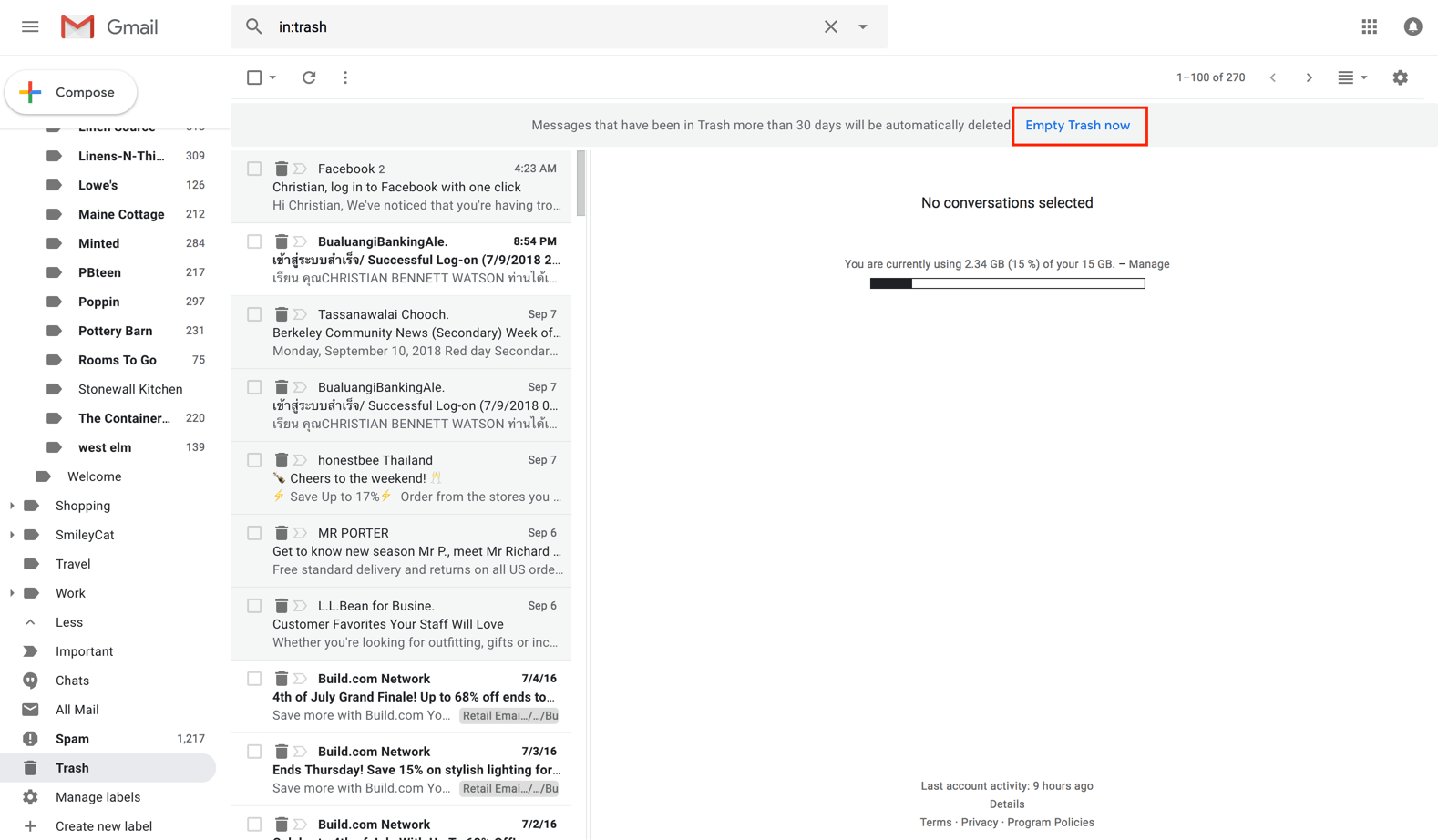Select the 8:54 PM BualuangiBankingAle checkbox

(254, 241)
